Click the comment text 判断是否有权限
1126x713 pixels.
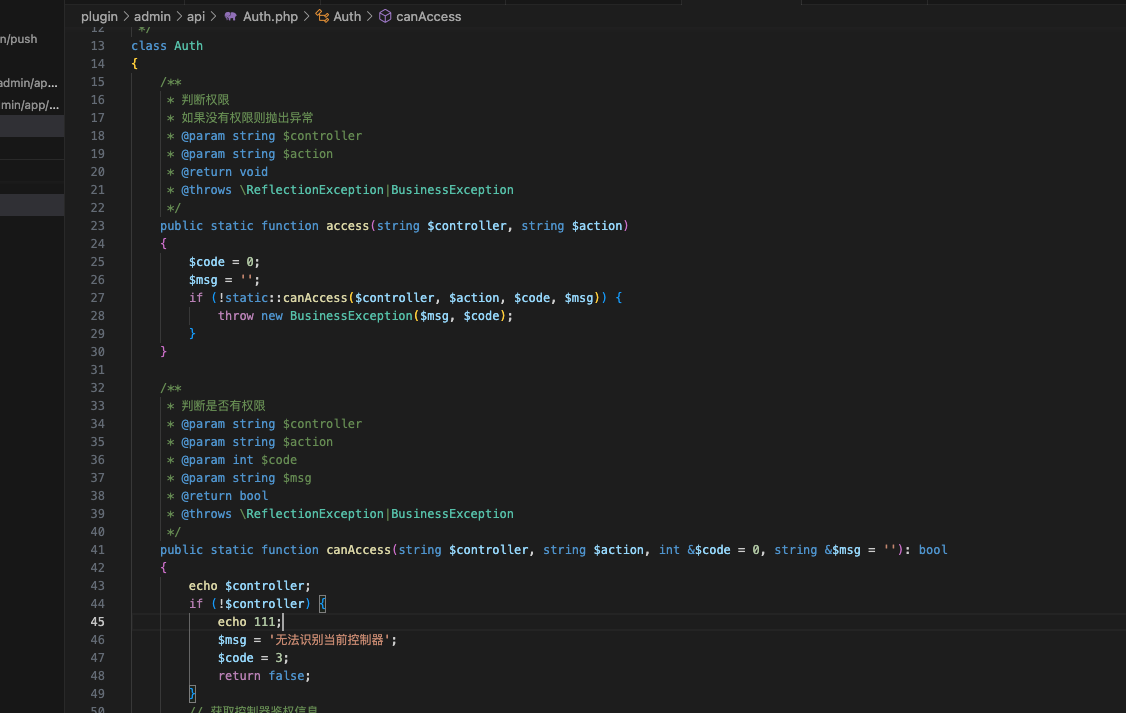tap(223, 406)
